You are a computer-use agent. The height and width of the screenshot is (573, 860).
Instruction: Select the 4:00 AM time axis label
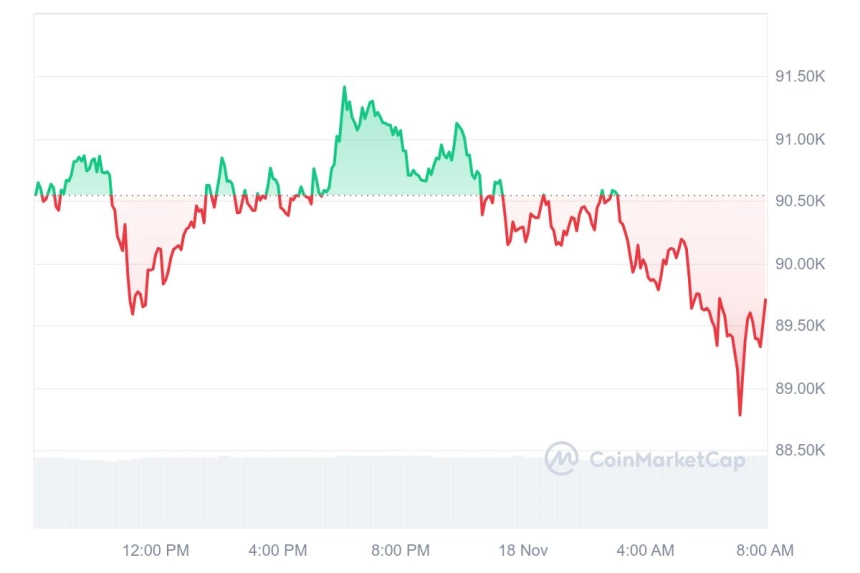click(645, 550)
